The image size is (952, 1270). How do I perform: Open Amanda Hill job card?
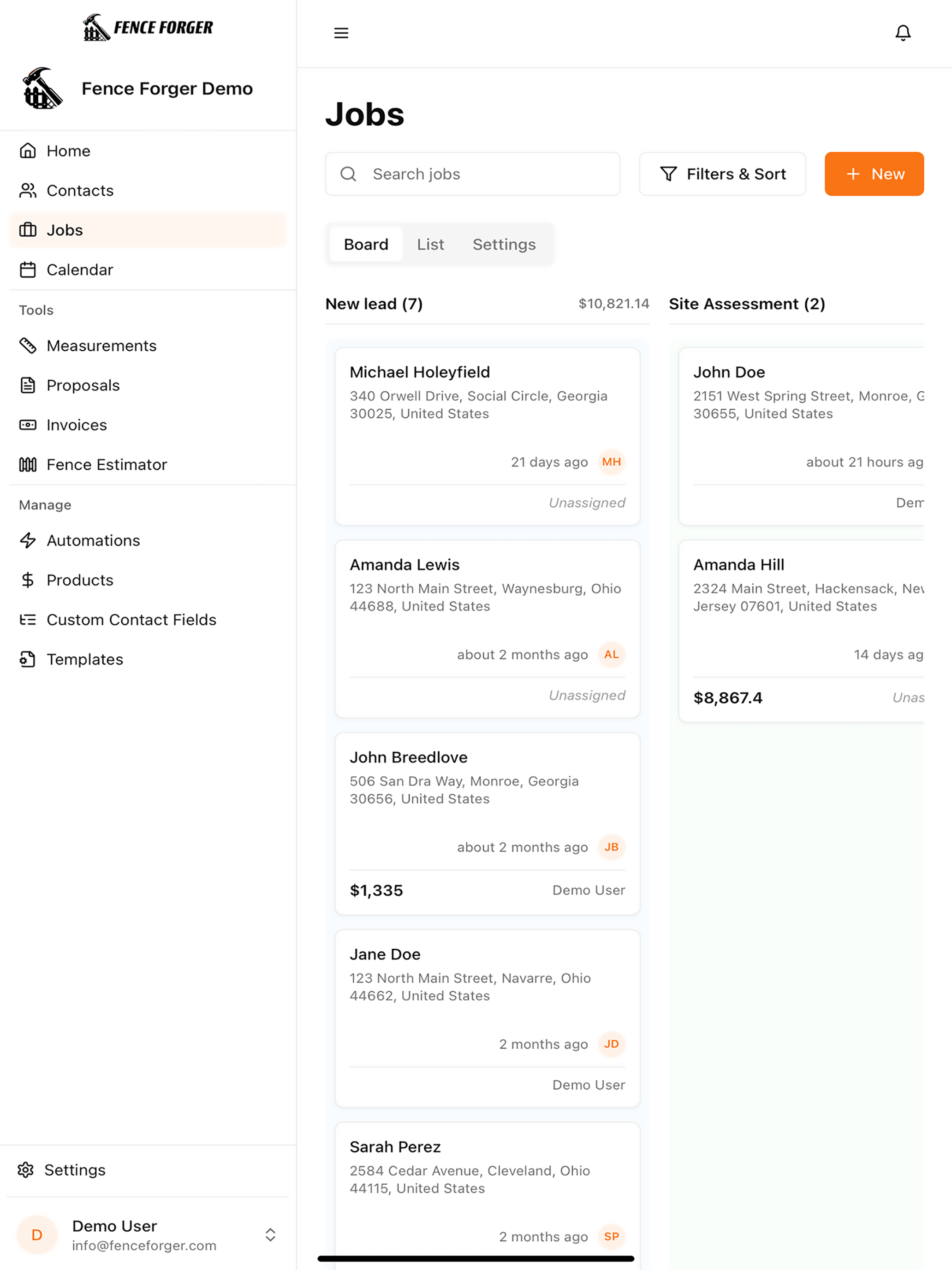point(801,630)
